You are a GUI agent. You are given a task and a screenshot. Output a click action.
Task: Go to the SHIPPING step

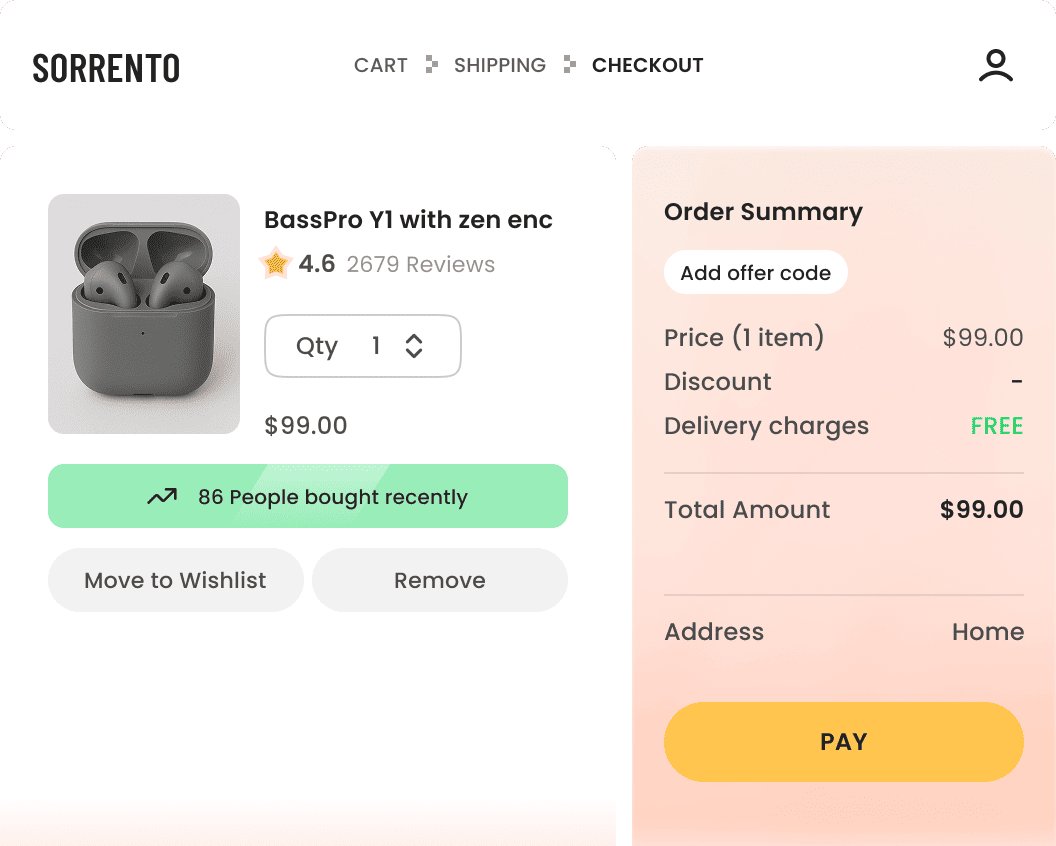tap(500, 66)
